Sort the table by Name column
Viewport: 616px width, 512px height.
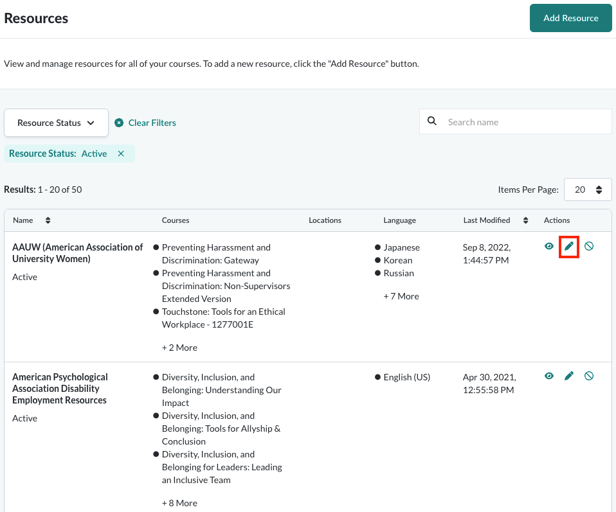coord(47,220)
